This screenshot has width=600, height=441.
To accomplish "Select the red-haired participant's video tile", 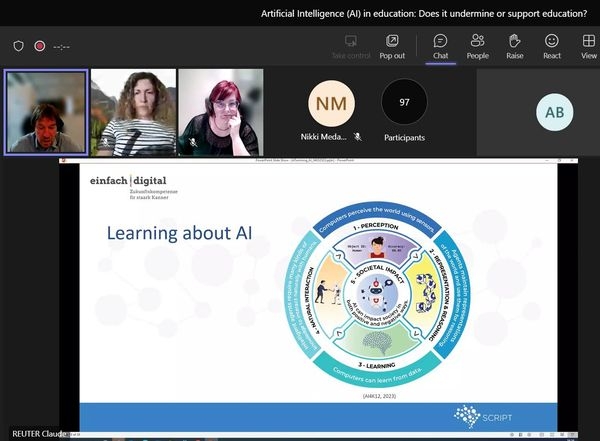I will click(x=221, y=113).
